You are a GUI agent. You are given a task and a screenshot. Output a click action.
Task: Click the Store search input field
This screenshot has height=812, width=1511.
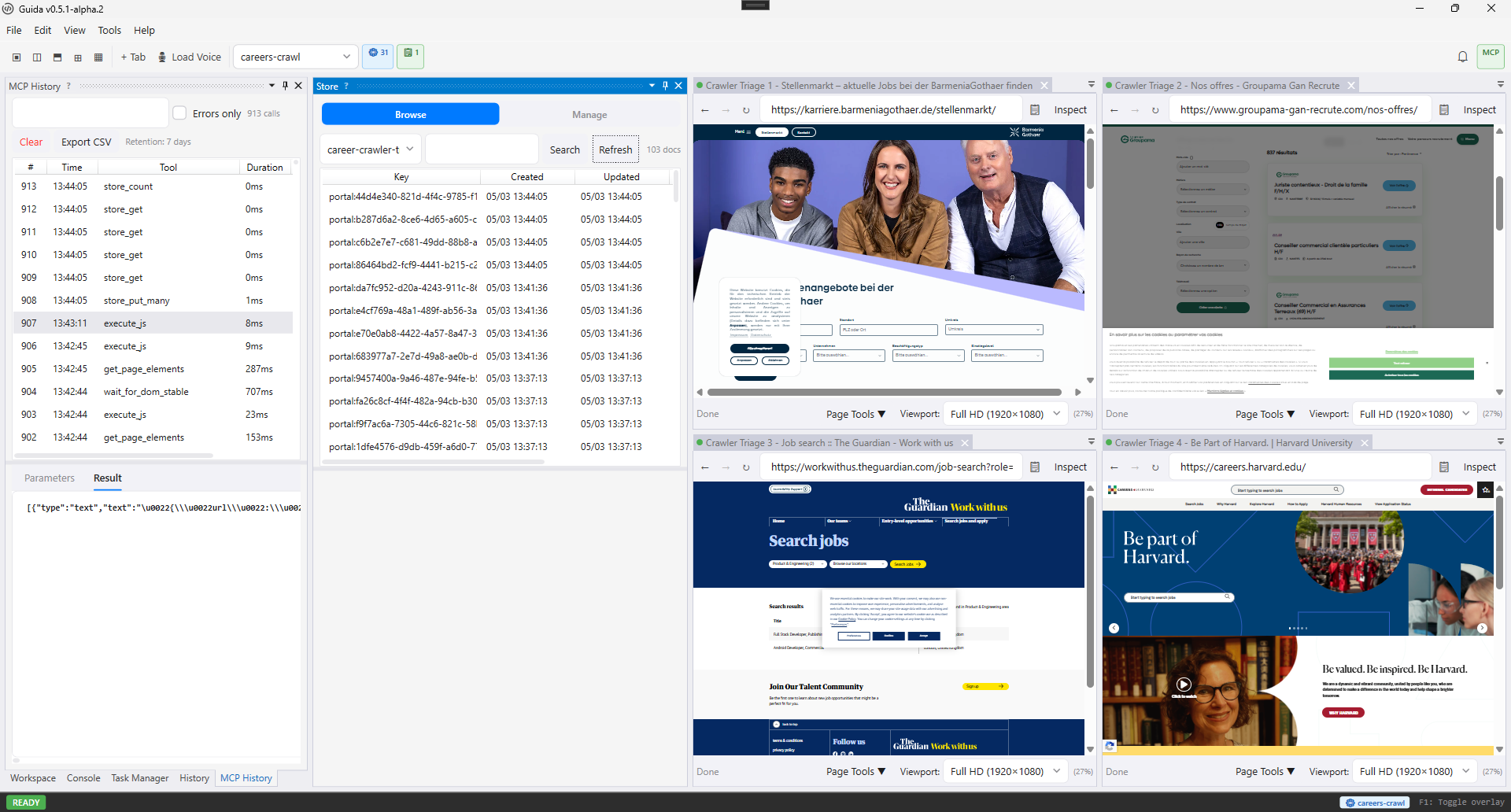click(482, 149)
